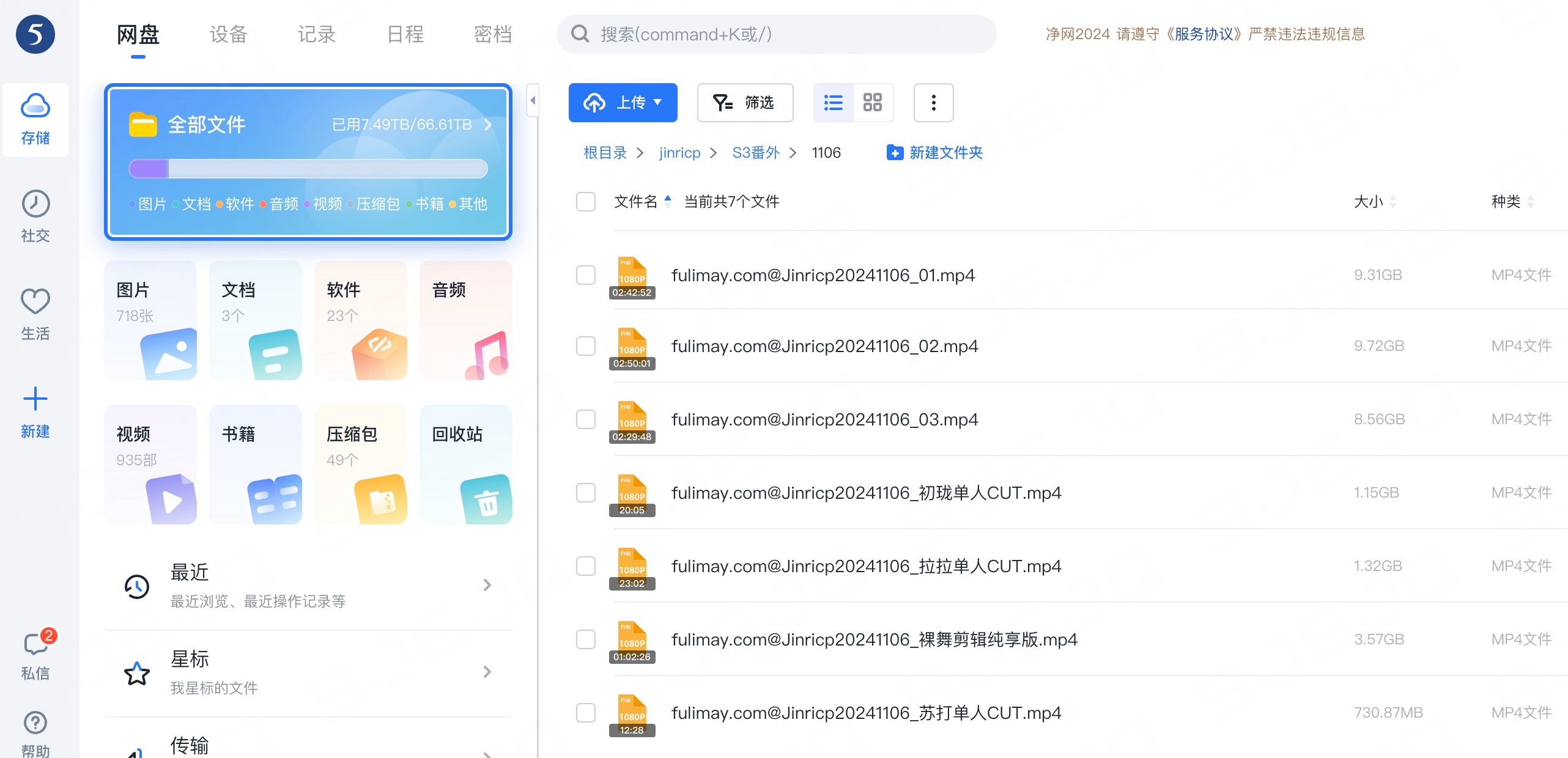Click the storage usage progress bar
This screenshot has height=758, width=1568.
coord(308,168)
